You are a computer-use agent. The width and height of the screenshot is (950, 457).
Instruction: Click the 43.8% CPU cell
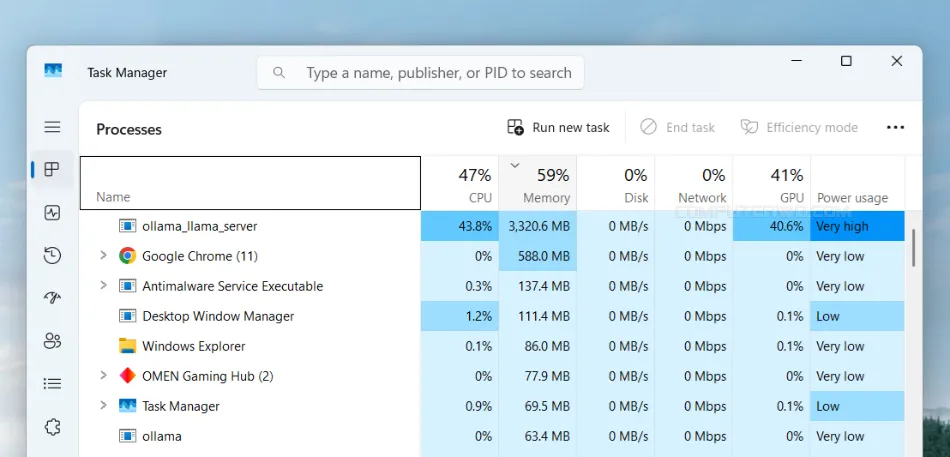tap(460, 226)
